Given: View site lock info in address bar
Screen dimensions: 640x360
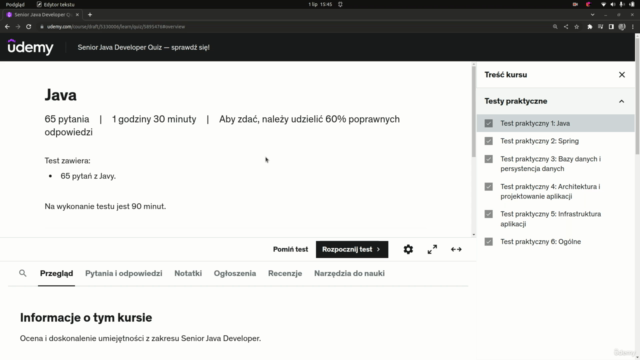Looking at the screenshot, I should [x=42, y=27].
